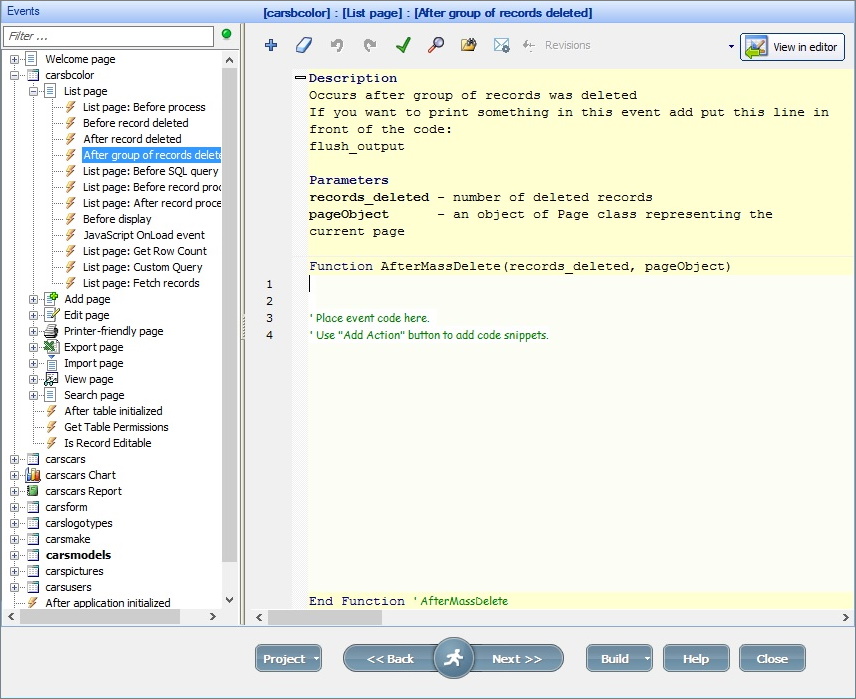The width and height of the screenshot is (856, 699).
Task: Click the carscars Chart icon
Action: [33, 475]
